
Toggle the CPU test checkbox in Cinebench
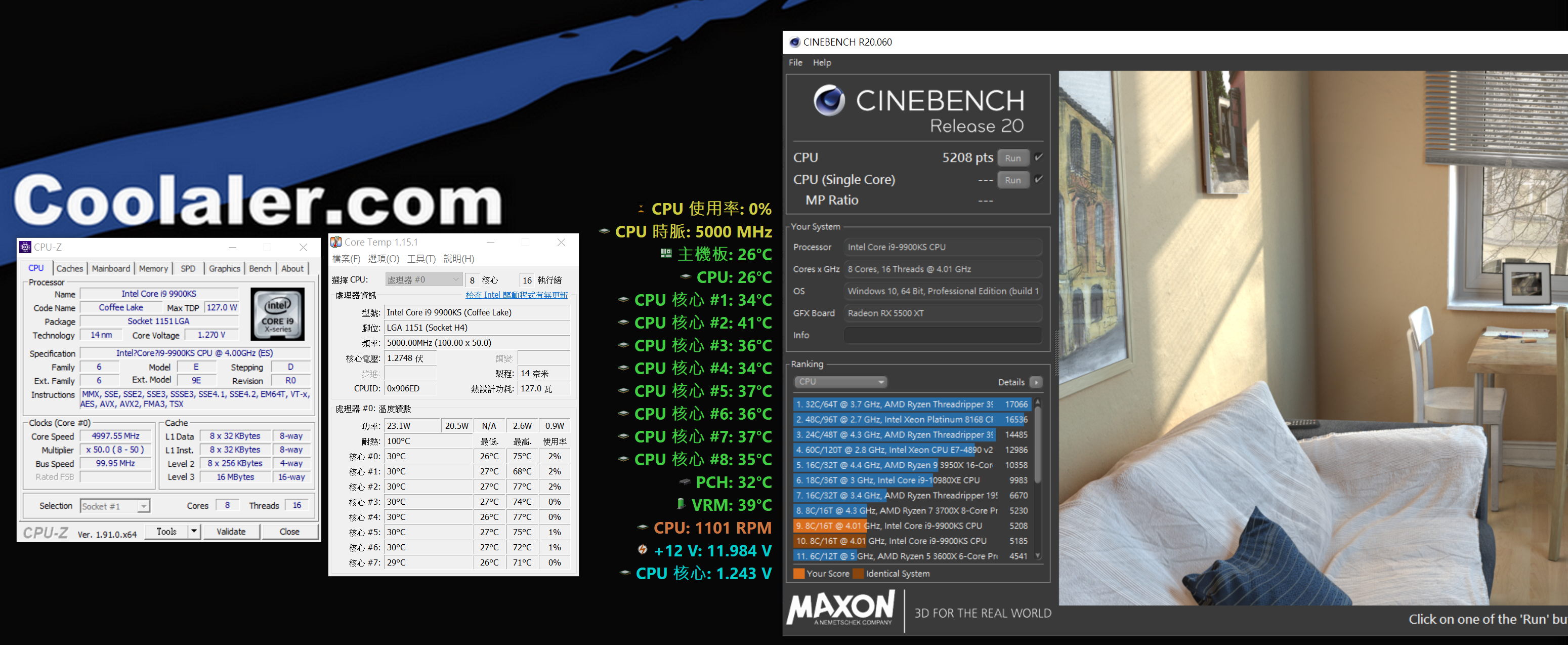(1038, 157)
